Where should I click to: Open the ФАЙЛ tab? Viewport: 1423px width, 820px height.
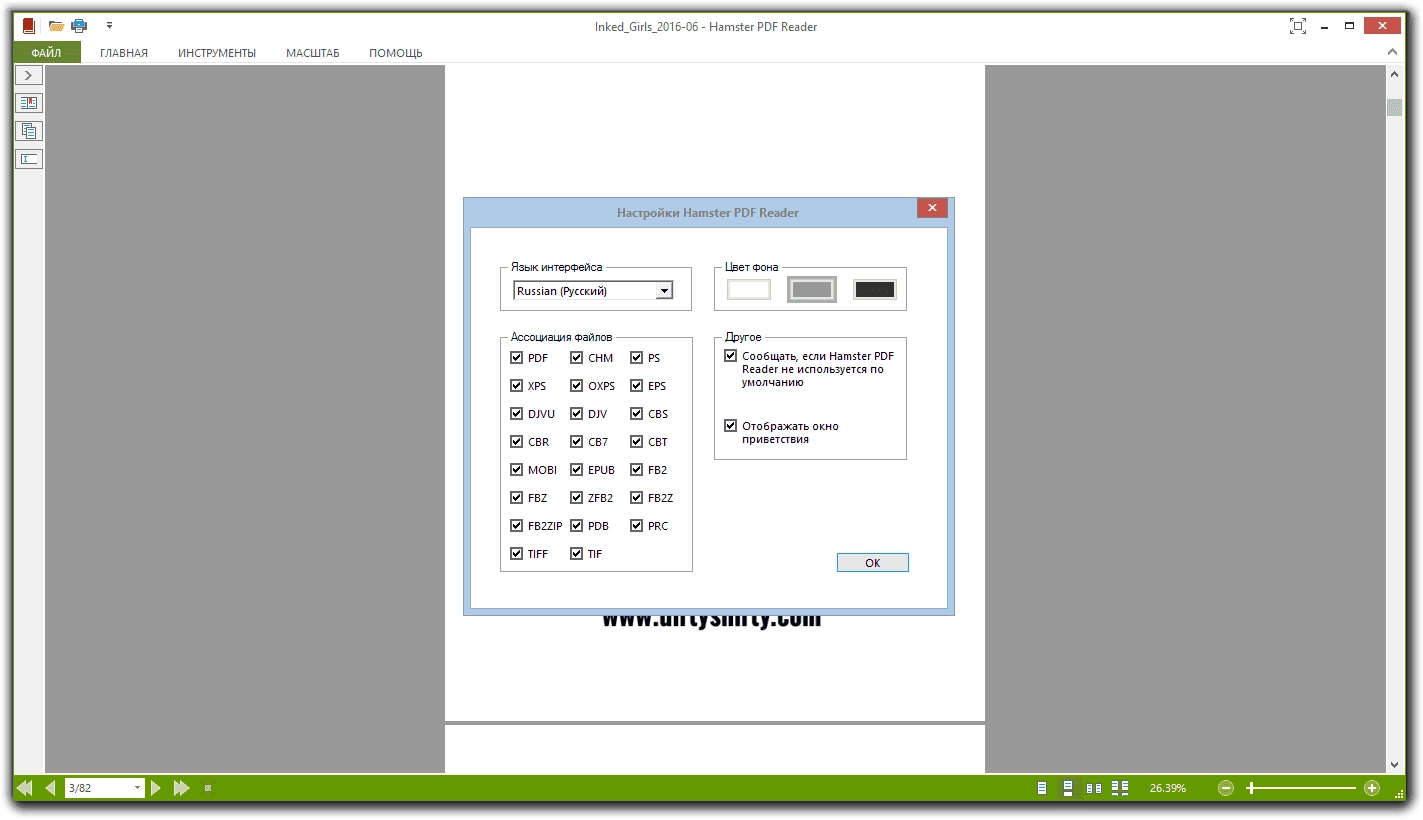coord(46,53)
